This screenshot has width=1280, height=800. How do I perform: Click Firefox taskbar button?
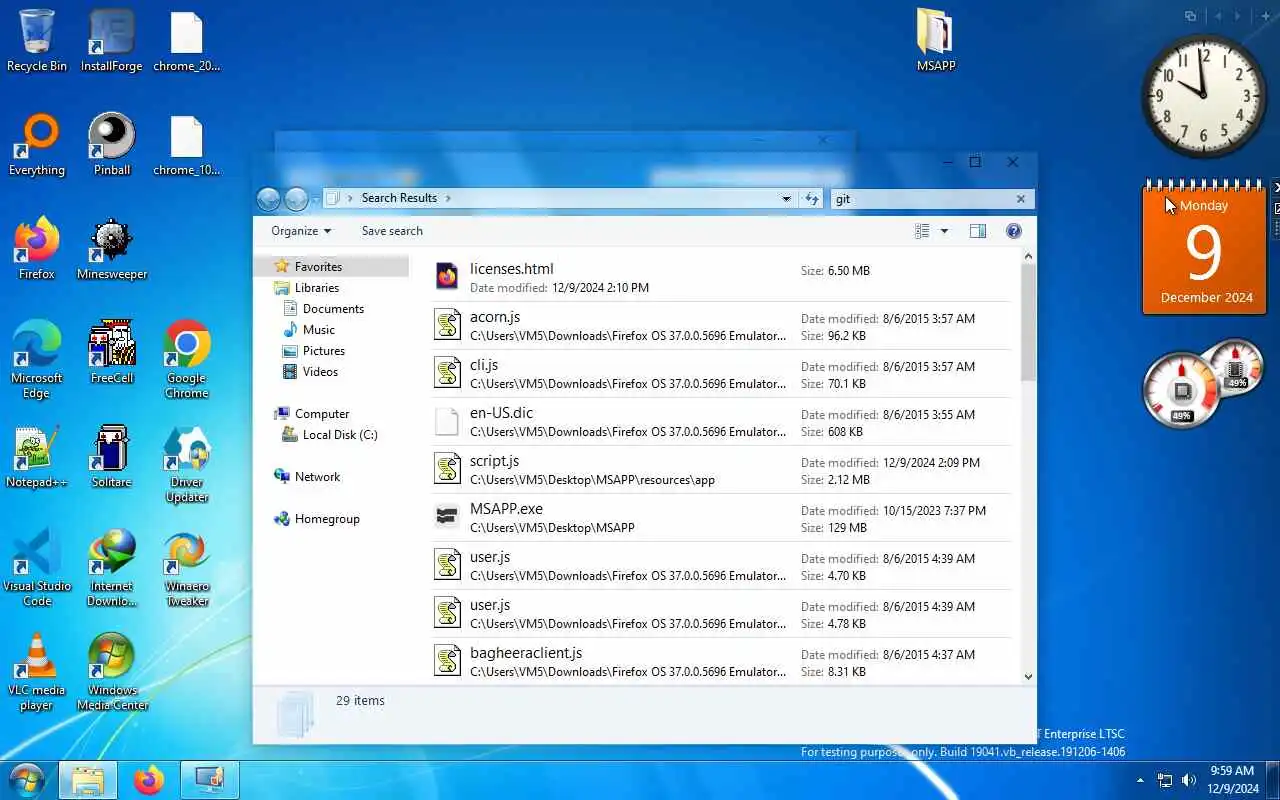[x=149, y=779]
